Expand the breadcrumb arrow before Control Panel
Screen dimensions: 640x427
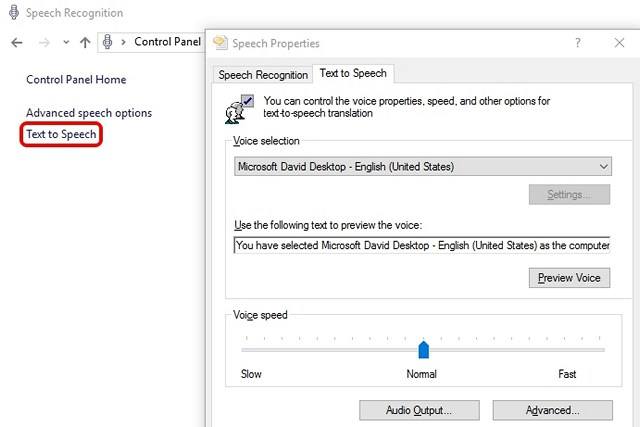click(x=124, y=42)
